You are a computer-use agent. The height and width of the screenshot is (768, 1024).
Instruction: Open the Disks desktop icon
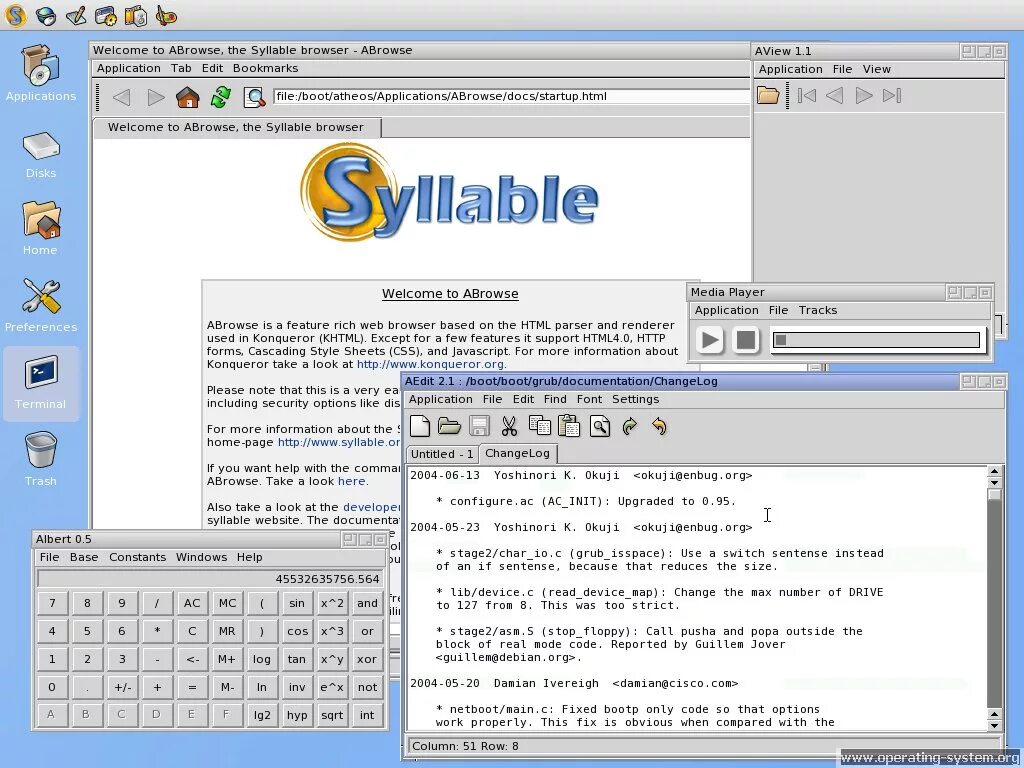coord(40,155)
